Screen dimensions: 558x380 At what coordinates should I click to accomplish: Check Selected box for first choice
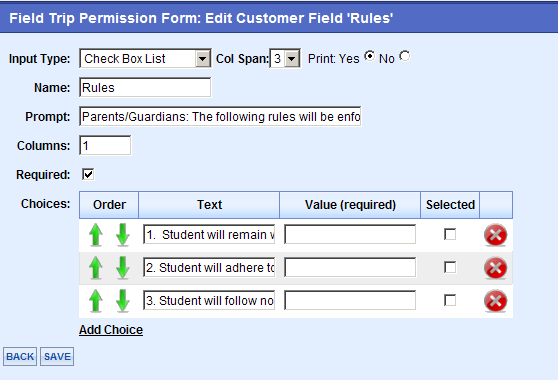point(450,234)
